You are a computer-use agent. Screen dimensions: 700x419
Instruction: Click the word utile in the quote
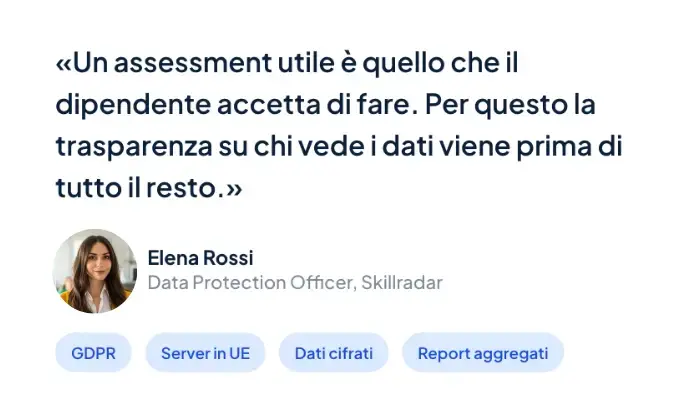pos(306,63)
